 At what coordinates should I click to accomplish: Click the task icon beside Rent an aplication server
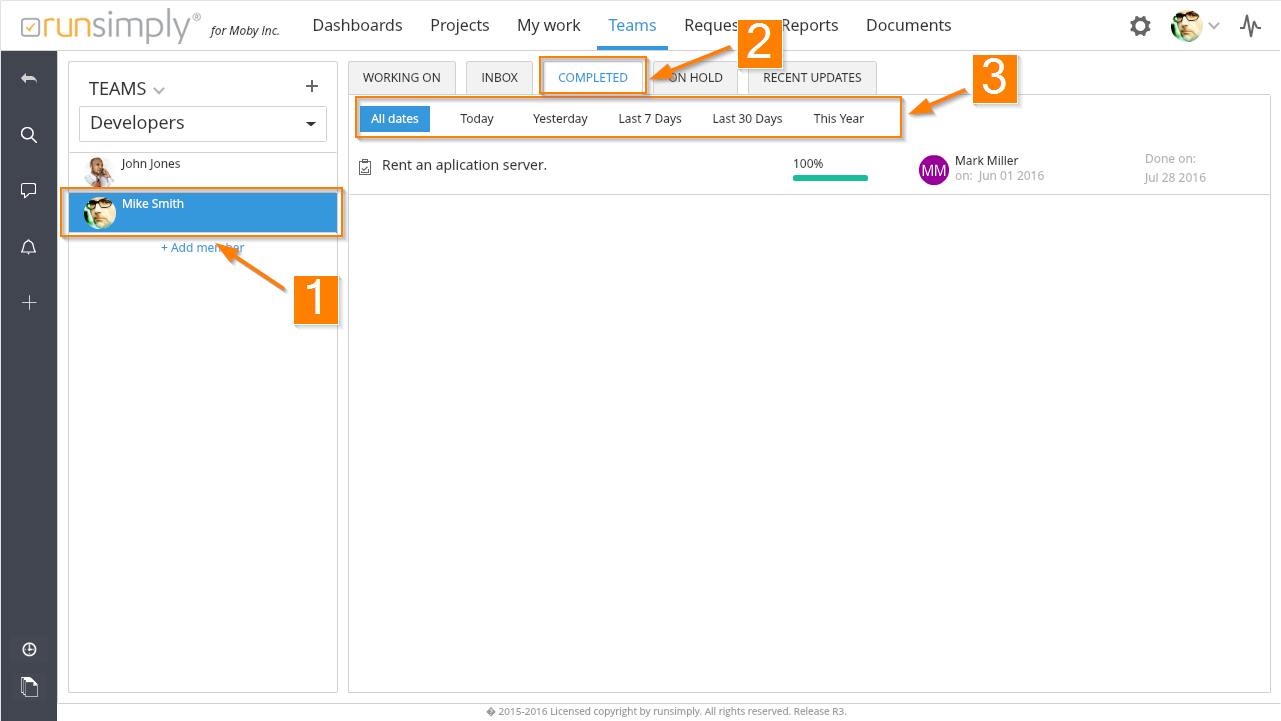point(365,166)
